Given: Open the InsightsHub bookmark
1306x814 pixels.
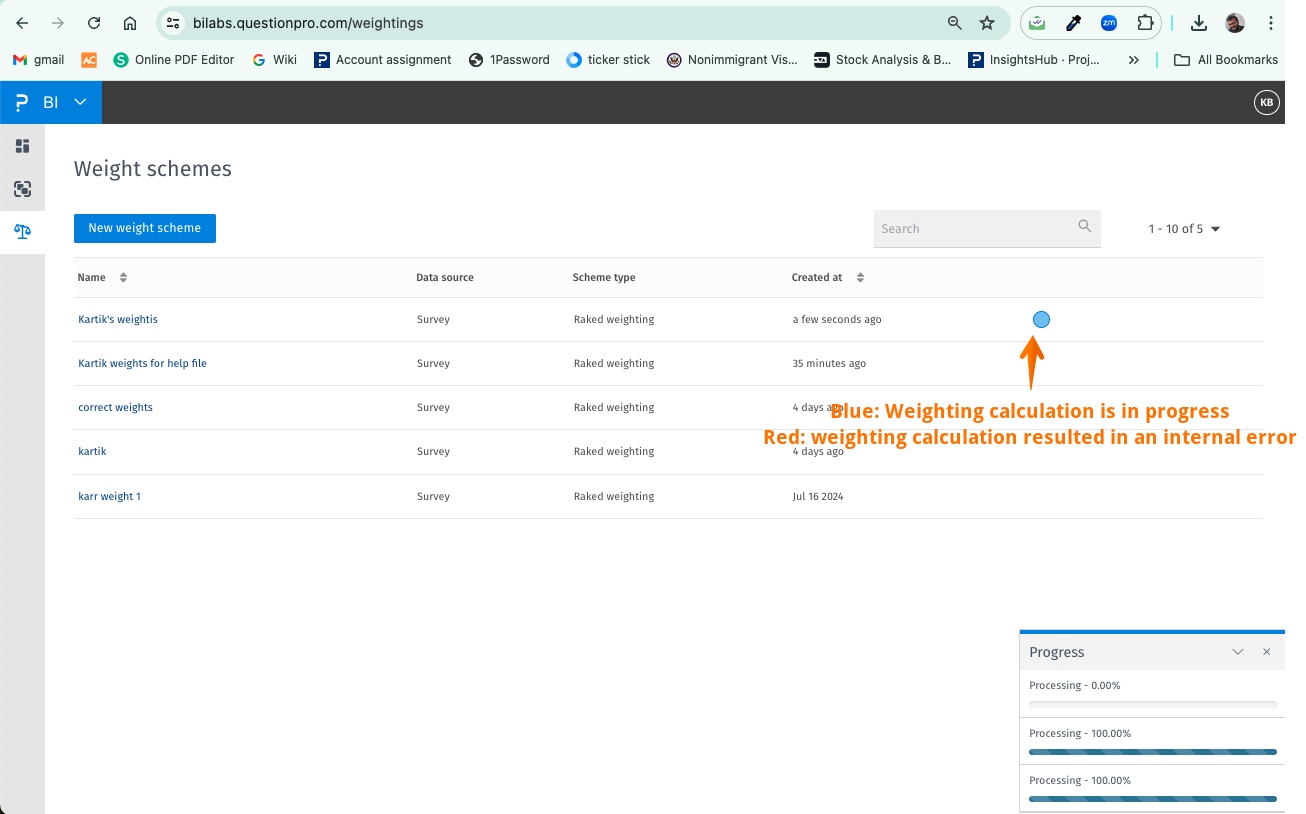Looking at the screenshot, I should click(1034, 60).
